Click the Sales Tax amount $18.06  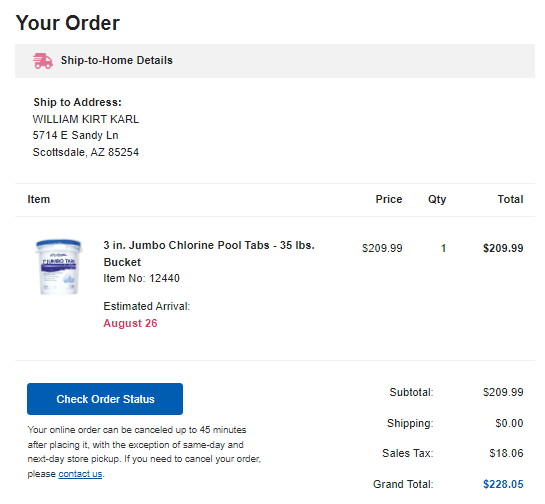pyautogui.click(x=506, y=453)
